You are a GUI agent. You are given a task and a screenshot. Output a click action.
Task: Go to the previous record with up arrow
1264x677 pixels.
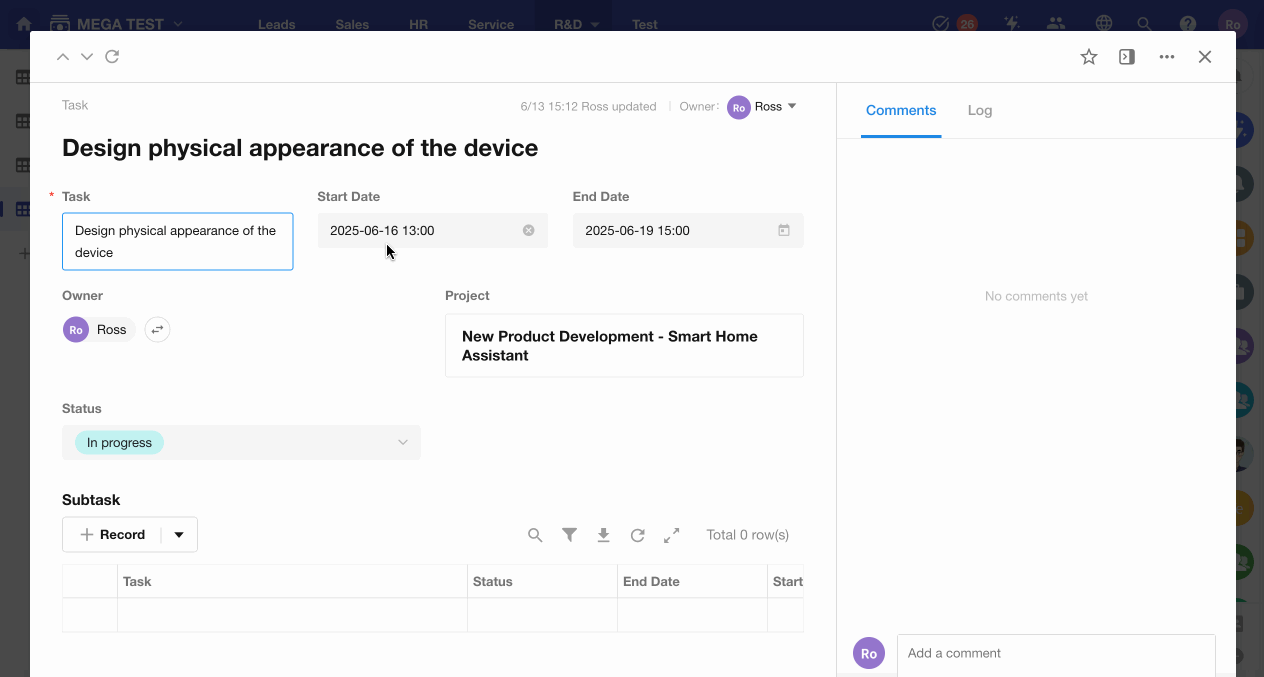point(63,57)
